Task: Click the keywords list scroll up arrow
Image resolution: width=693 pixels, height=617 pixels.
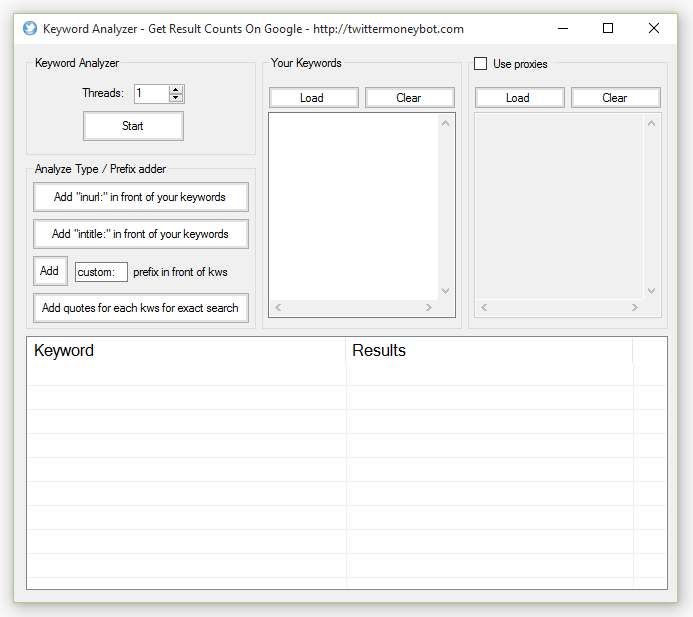Action: click(446, 123)
